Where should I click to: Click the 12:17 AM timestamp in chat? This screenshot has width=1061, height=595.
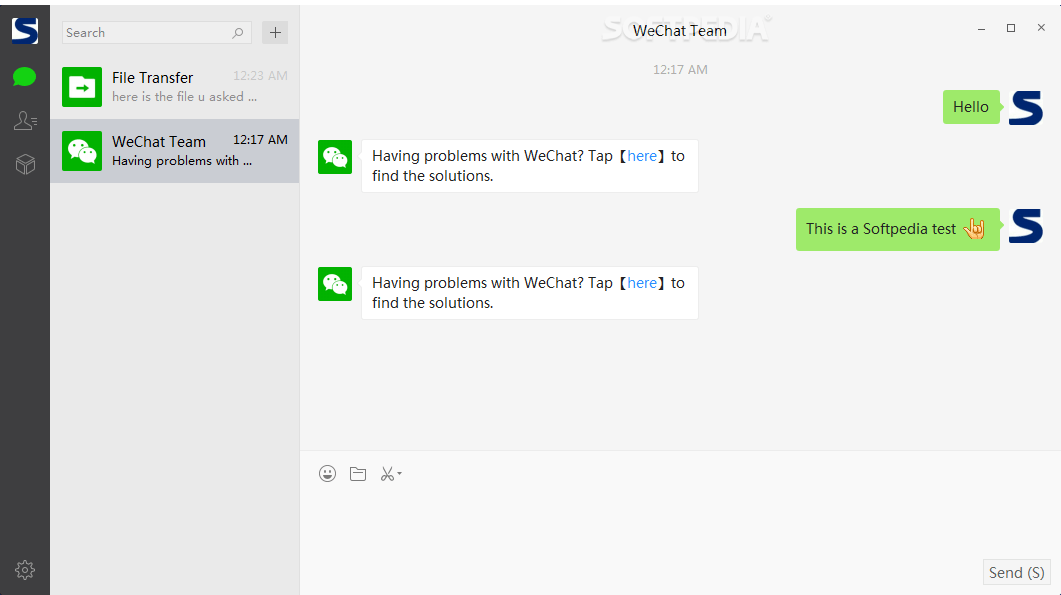[680, 70]
